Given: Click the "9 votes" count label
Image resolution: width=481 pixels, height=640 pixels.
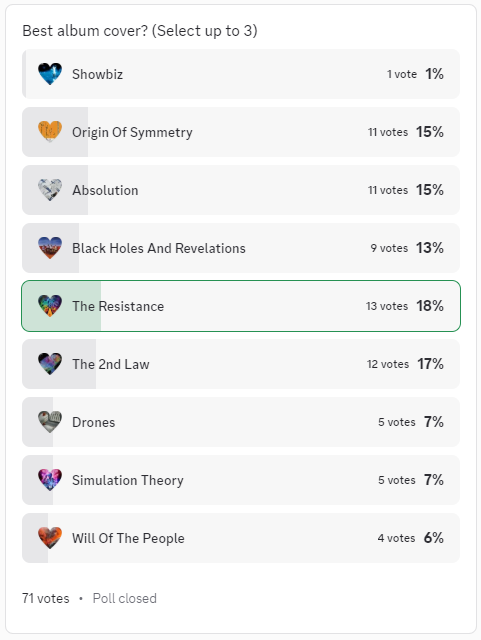Looking at the screenshot, I should (x=389, y=248).
